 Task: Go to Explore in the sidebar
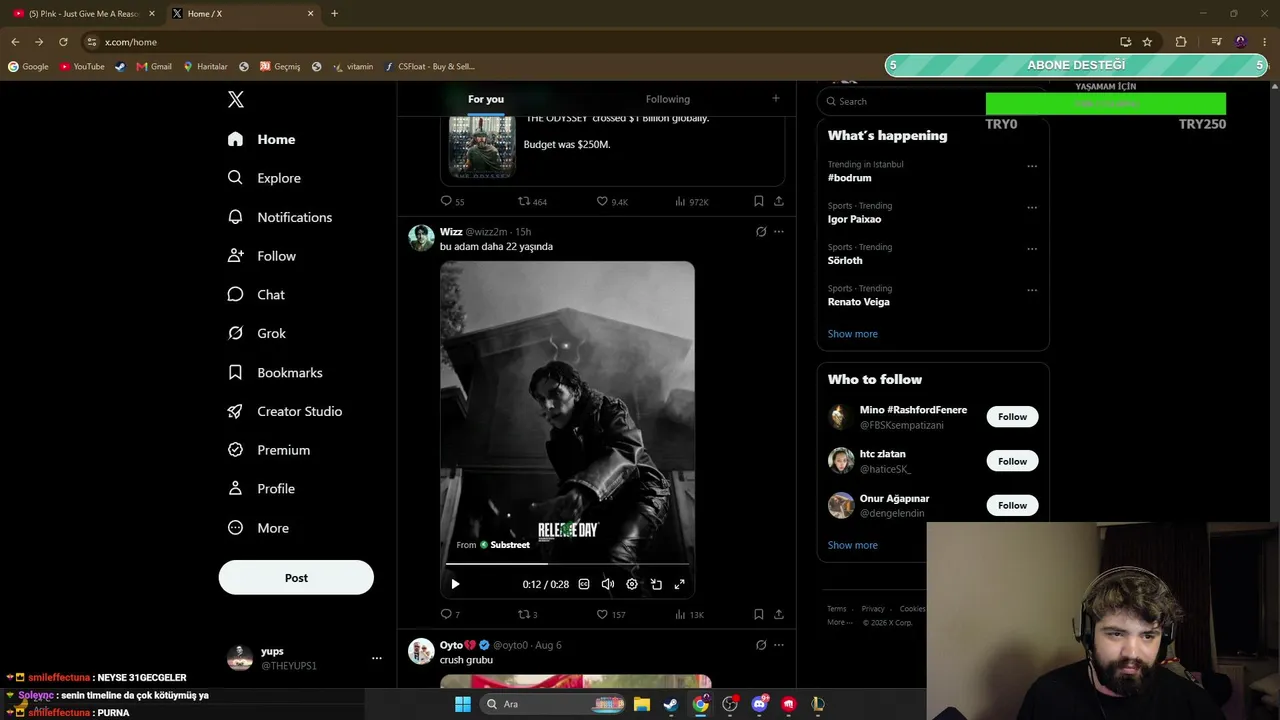264,178
